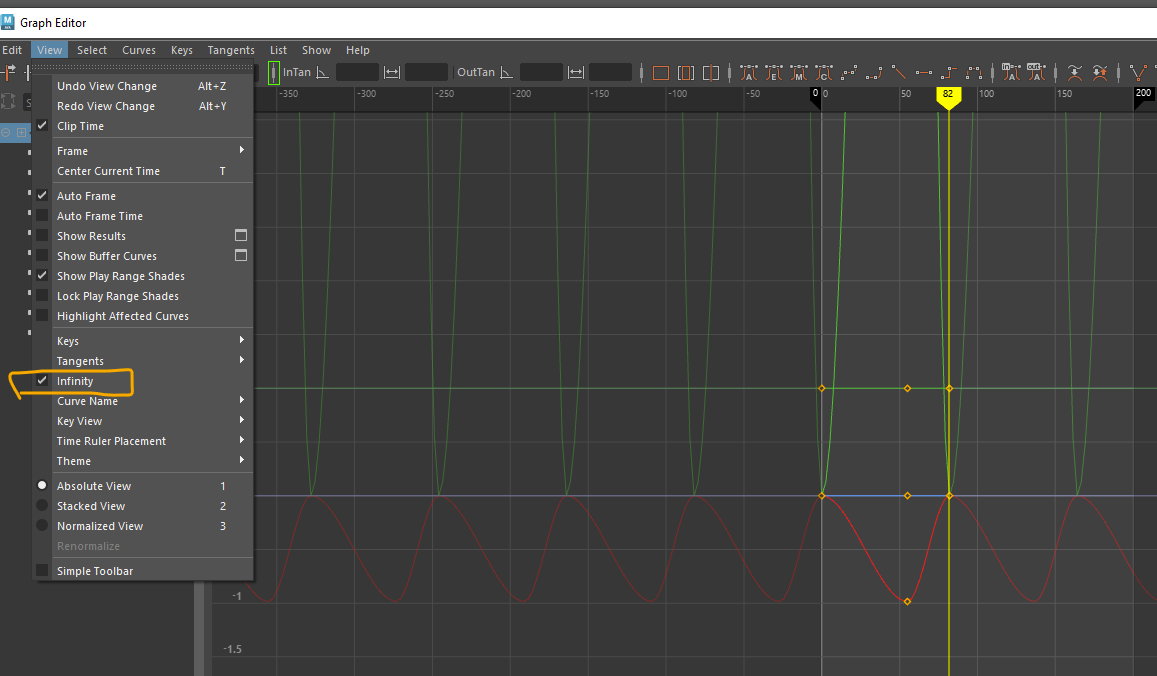Click the Buffer Curve Snapshot icon

click(x=1074, y=73)
